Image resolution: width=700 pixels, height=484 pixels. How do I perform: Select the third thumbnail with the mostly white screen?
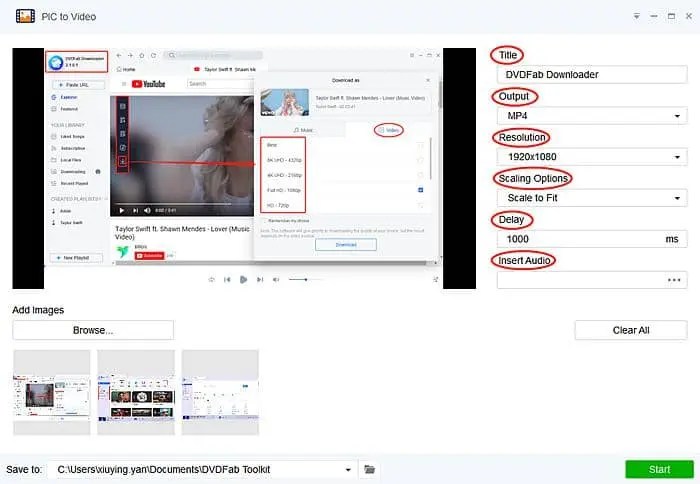point(220,392)
